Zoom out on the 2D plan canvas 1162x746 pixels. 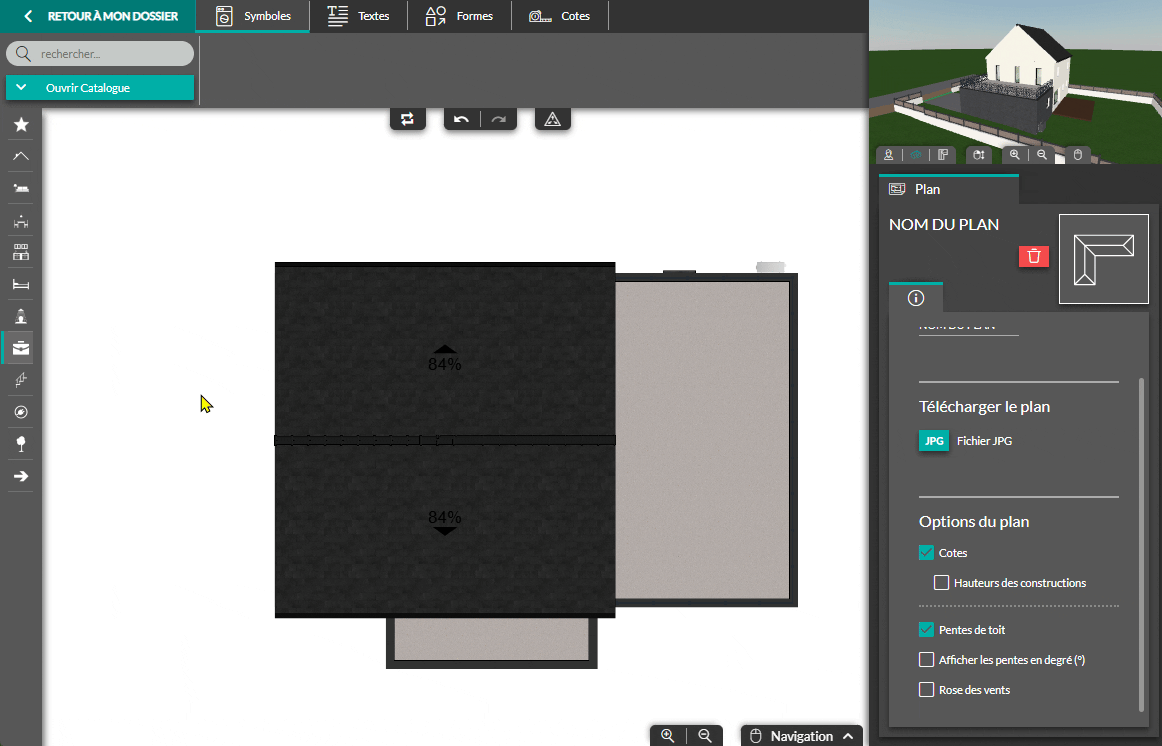[x=705, y=736]
